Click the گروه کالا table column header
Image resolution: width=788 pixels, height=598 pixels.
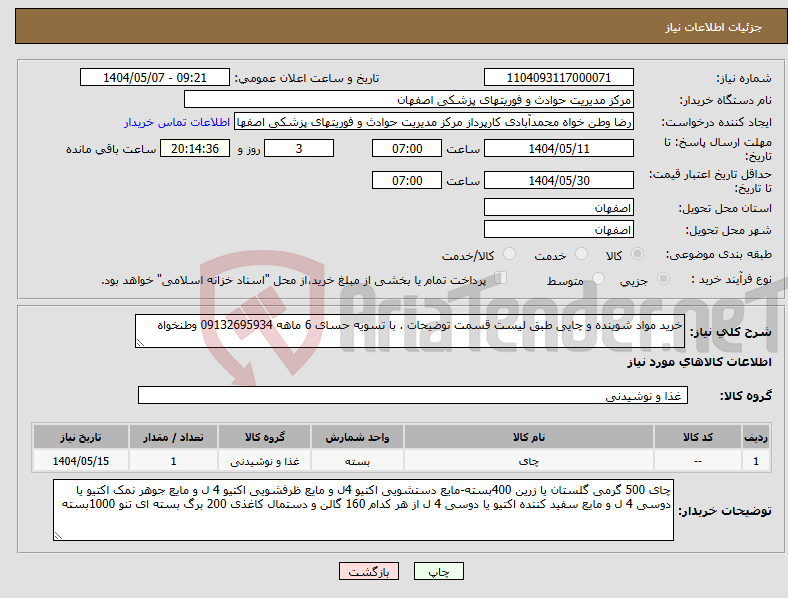(264, 437)
